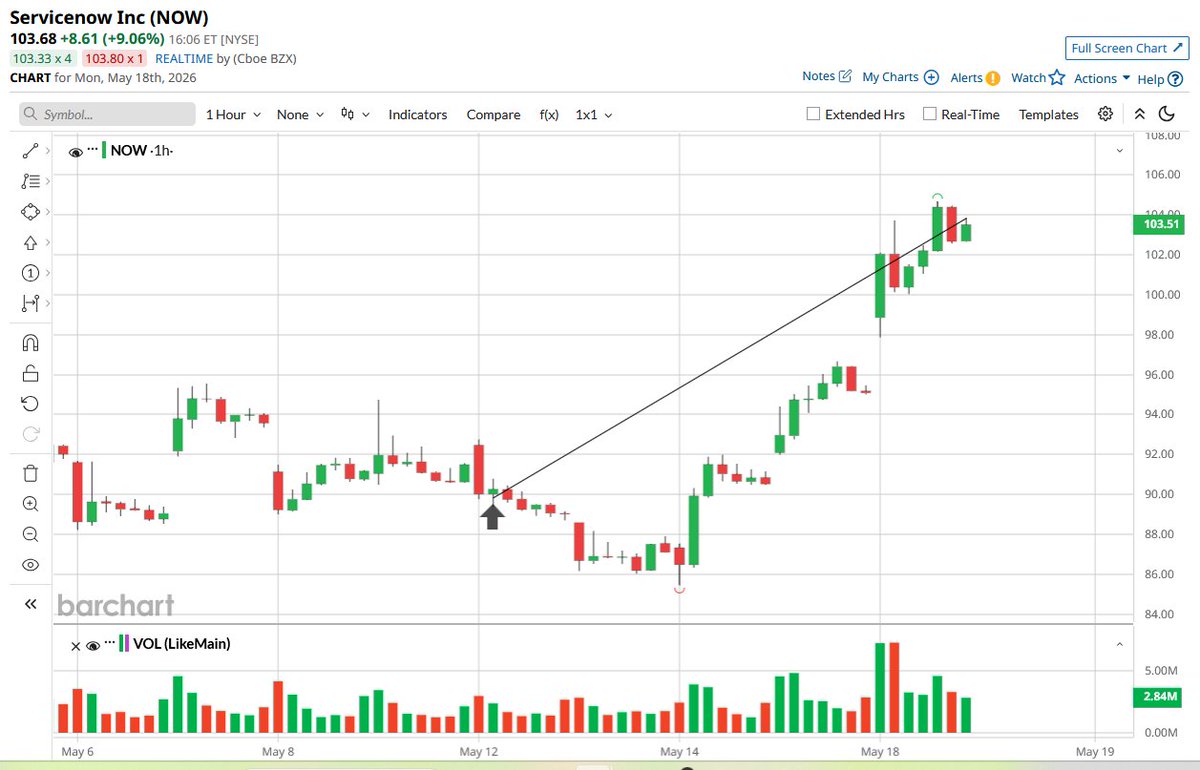Add NOW to watchlist via star

click(x=1057, y=77)
